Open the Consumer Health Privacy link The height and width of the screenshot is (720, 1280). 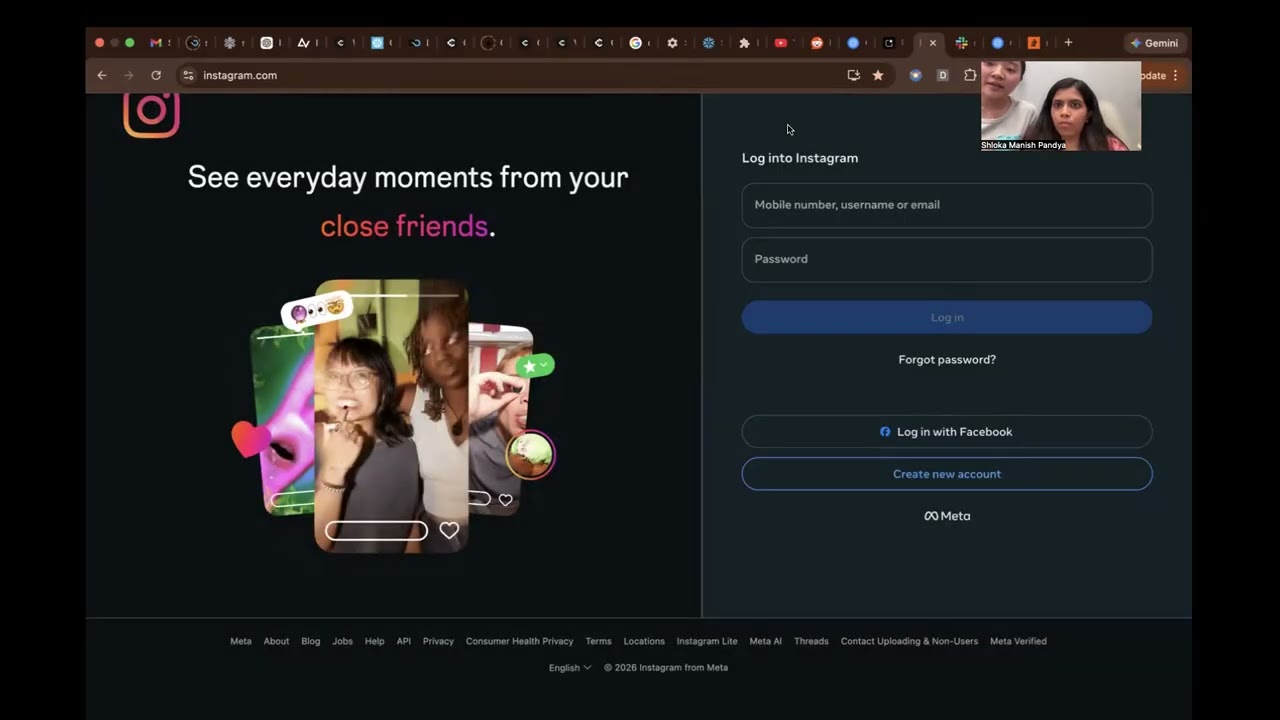coord(520,641)
